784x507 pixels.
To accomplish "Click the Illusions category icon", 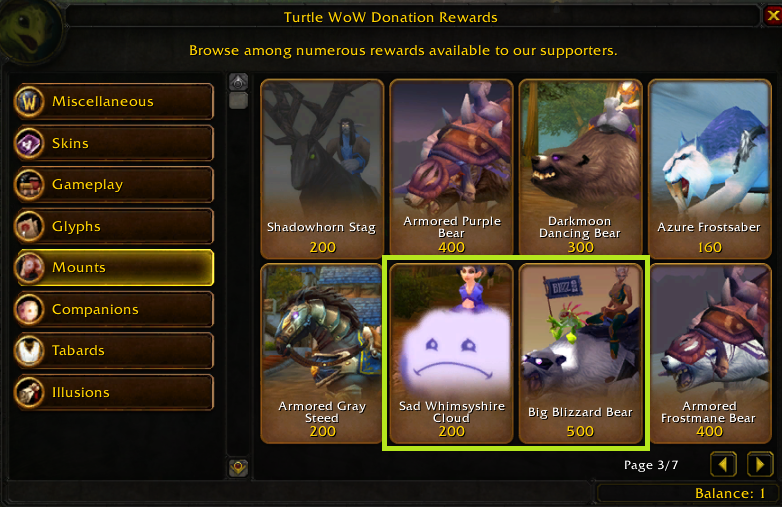I will tap(29, 392).
